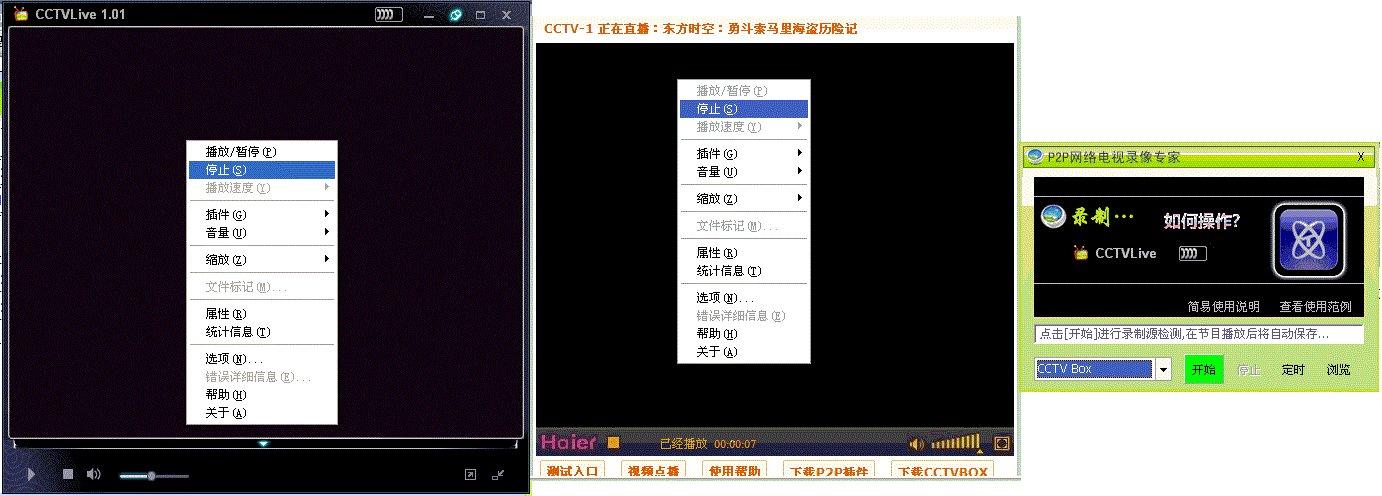
Task: Choose 属性 in the web player context menu
Action: (744, 253)
